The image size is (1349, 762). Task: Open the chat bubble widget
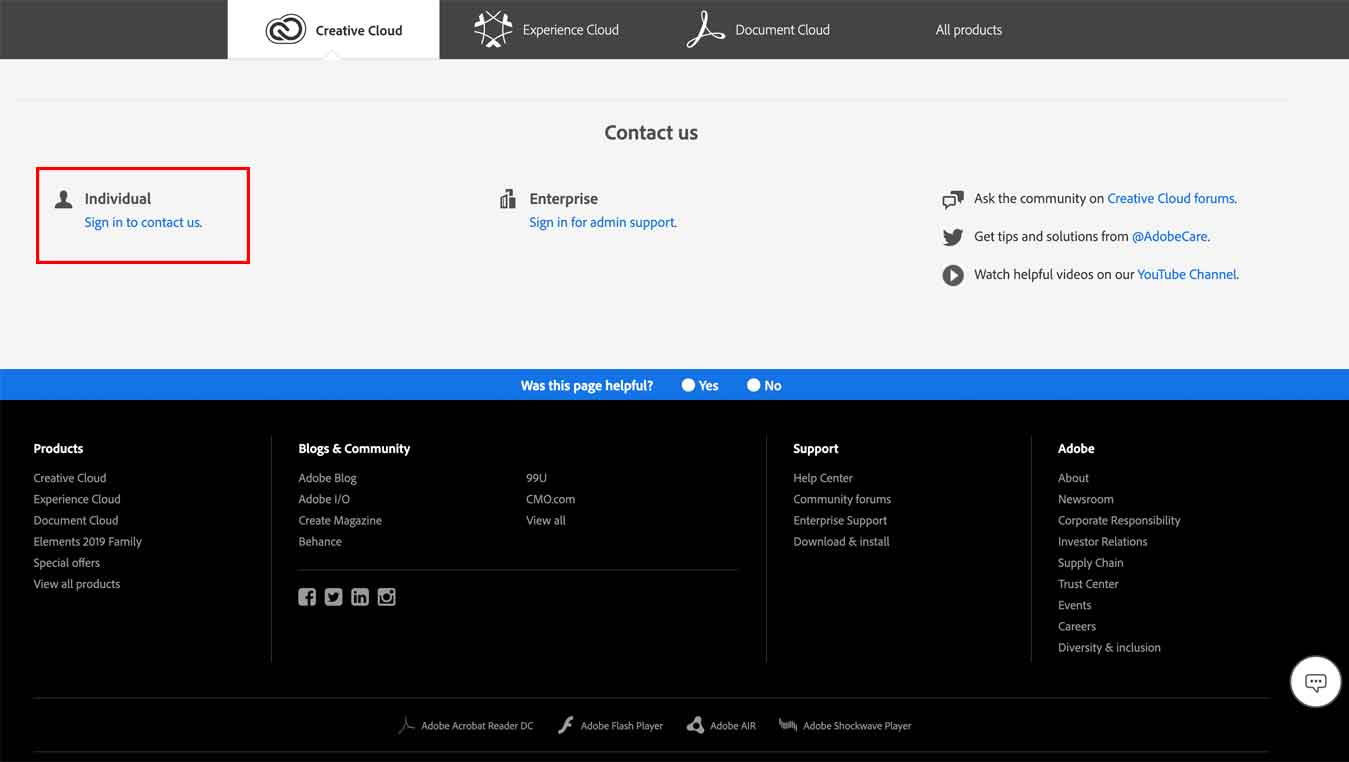[x=1315, y=682]
